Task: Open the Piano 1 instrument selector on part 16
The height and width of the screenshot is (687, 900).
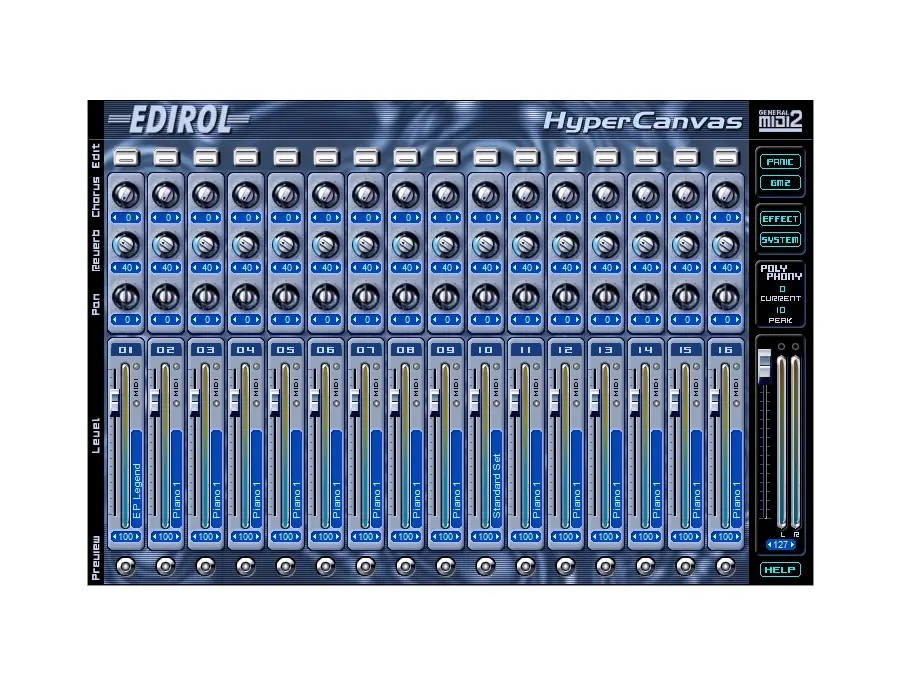Action: (x=736, y=479)
